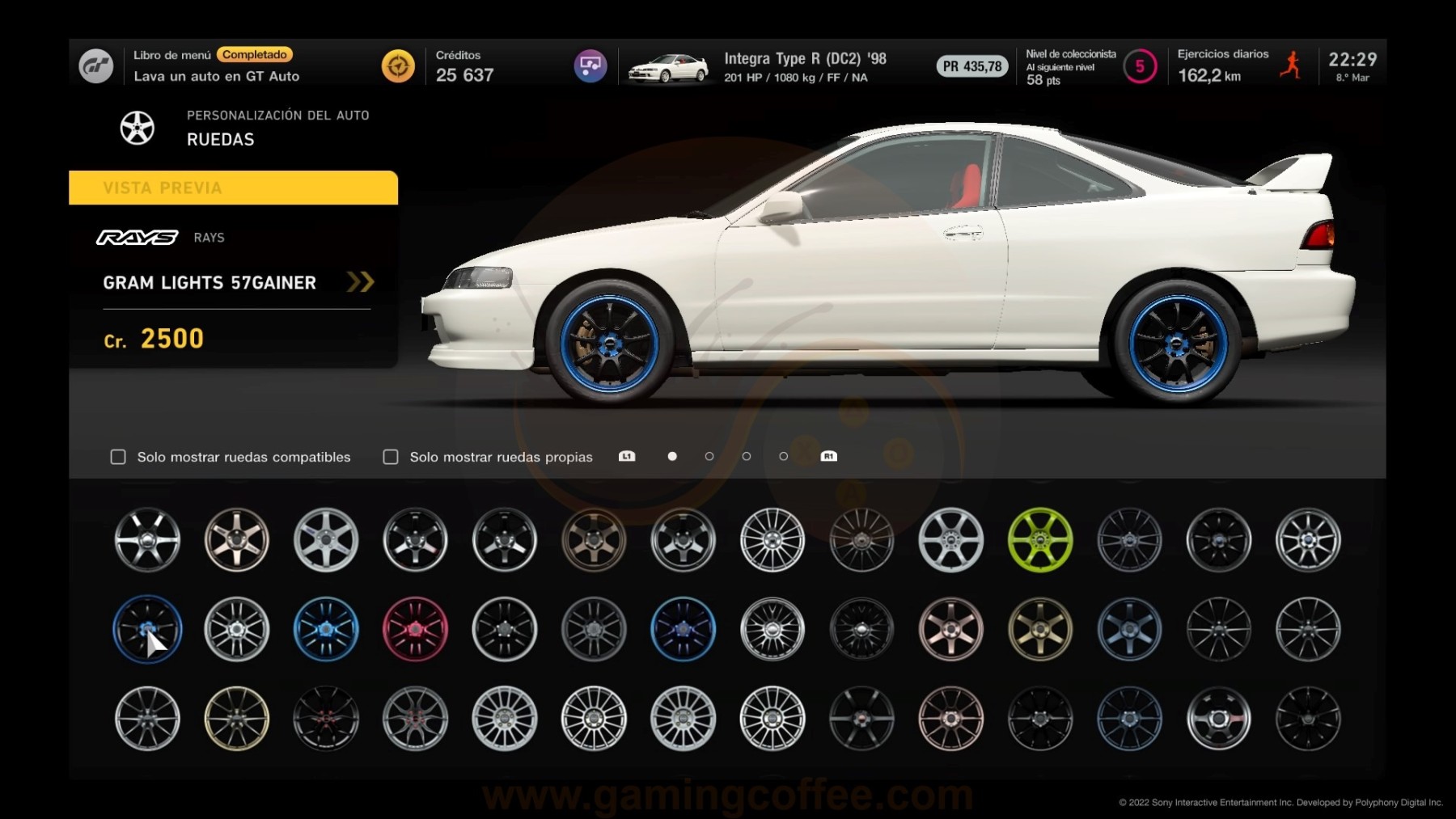
Task: Click the L1 previous page icon
Action: [627, 456]
